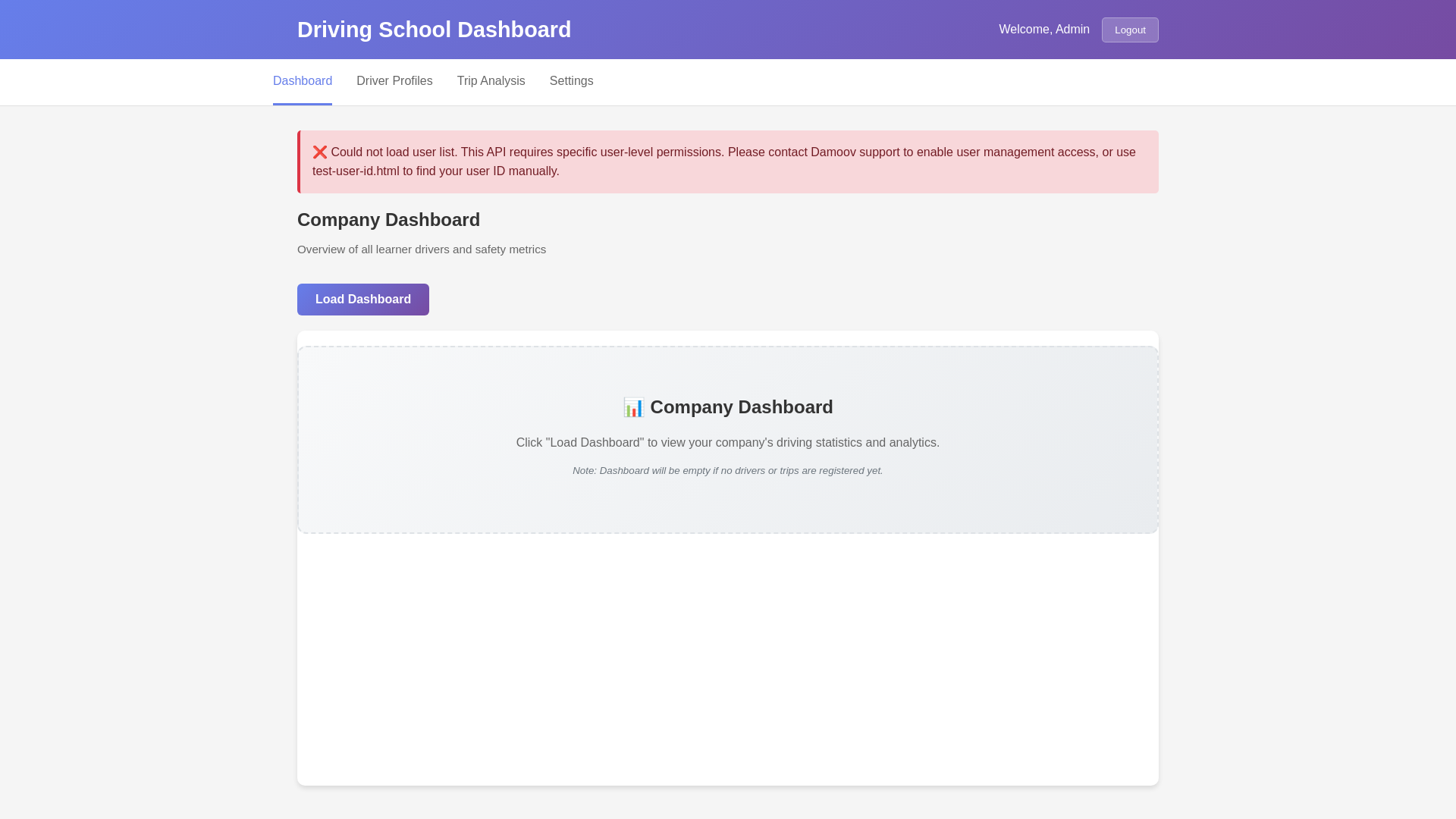
Task: Switch to Driver Profiles tab
Action: pyautogui.click(x=394, y=81)
